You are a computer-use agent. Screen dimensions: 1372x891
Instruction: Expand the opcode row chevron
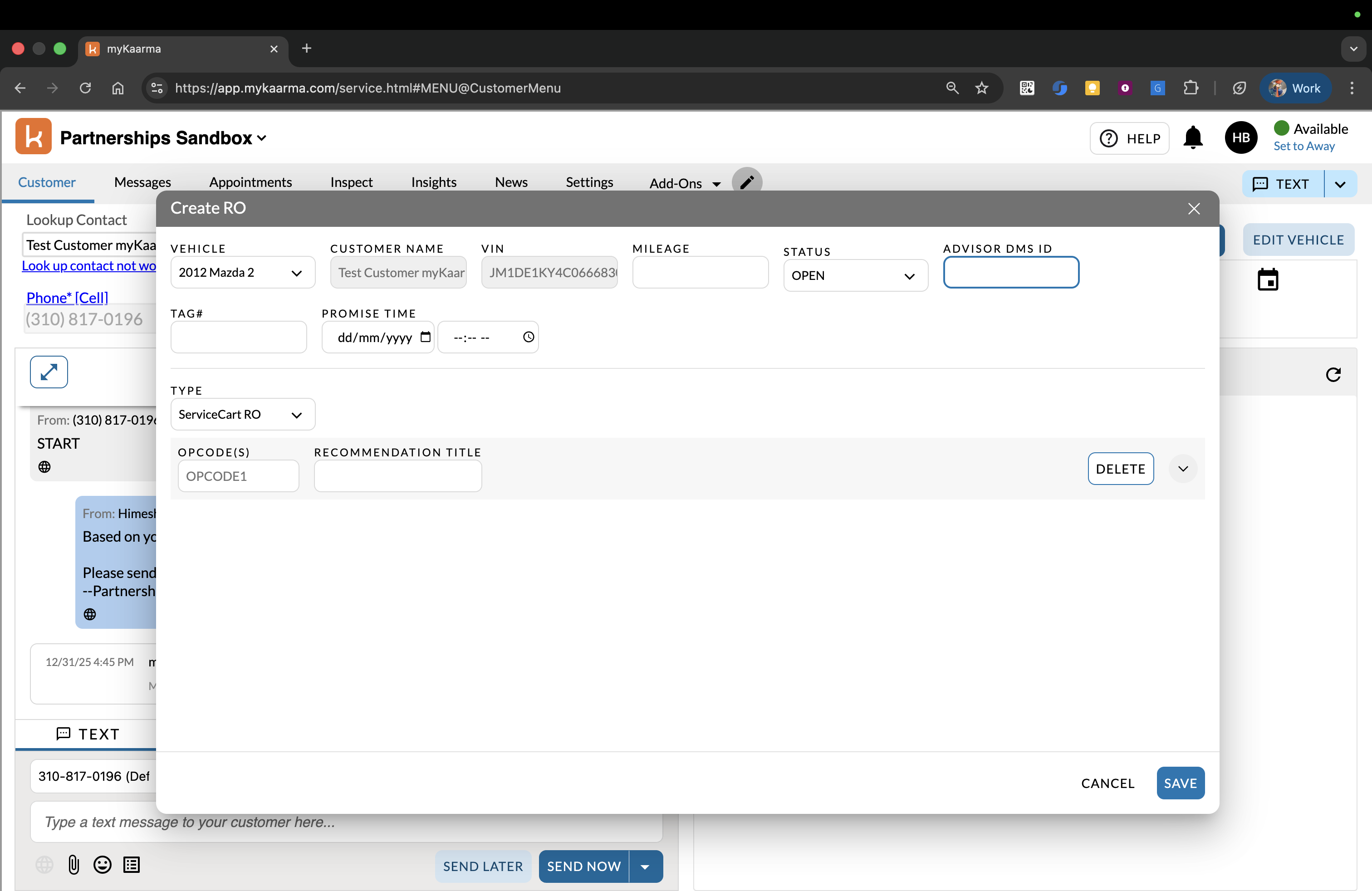point(1182,469)
